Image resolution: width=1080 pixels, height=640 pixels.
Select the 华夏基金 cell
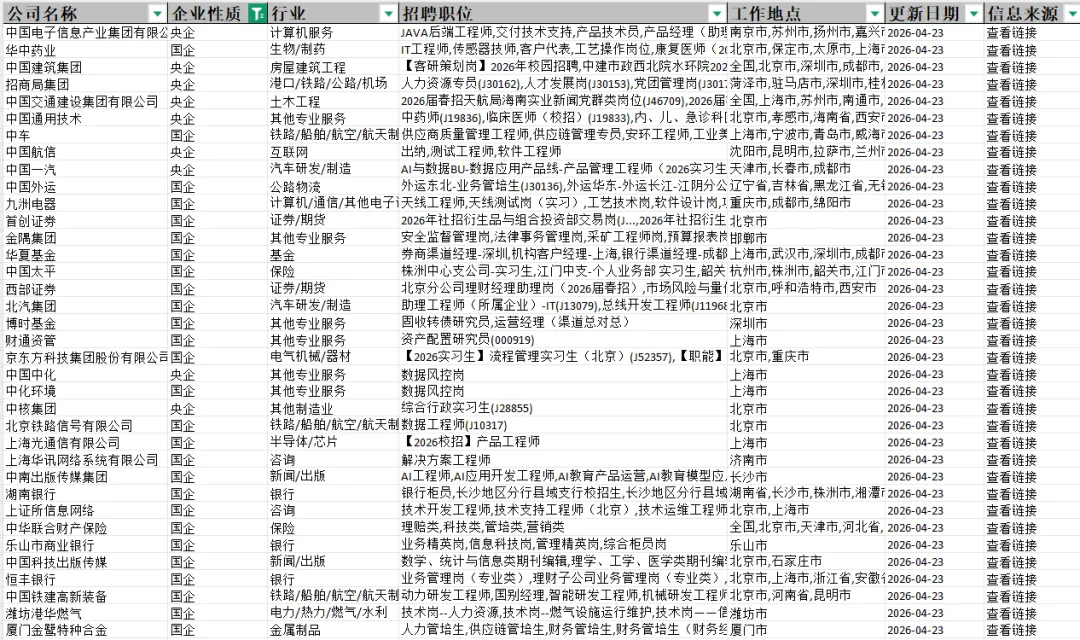[85, 255]
